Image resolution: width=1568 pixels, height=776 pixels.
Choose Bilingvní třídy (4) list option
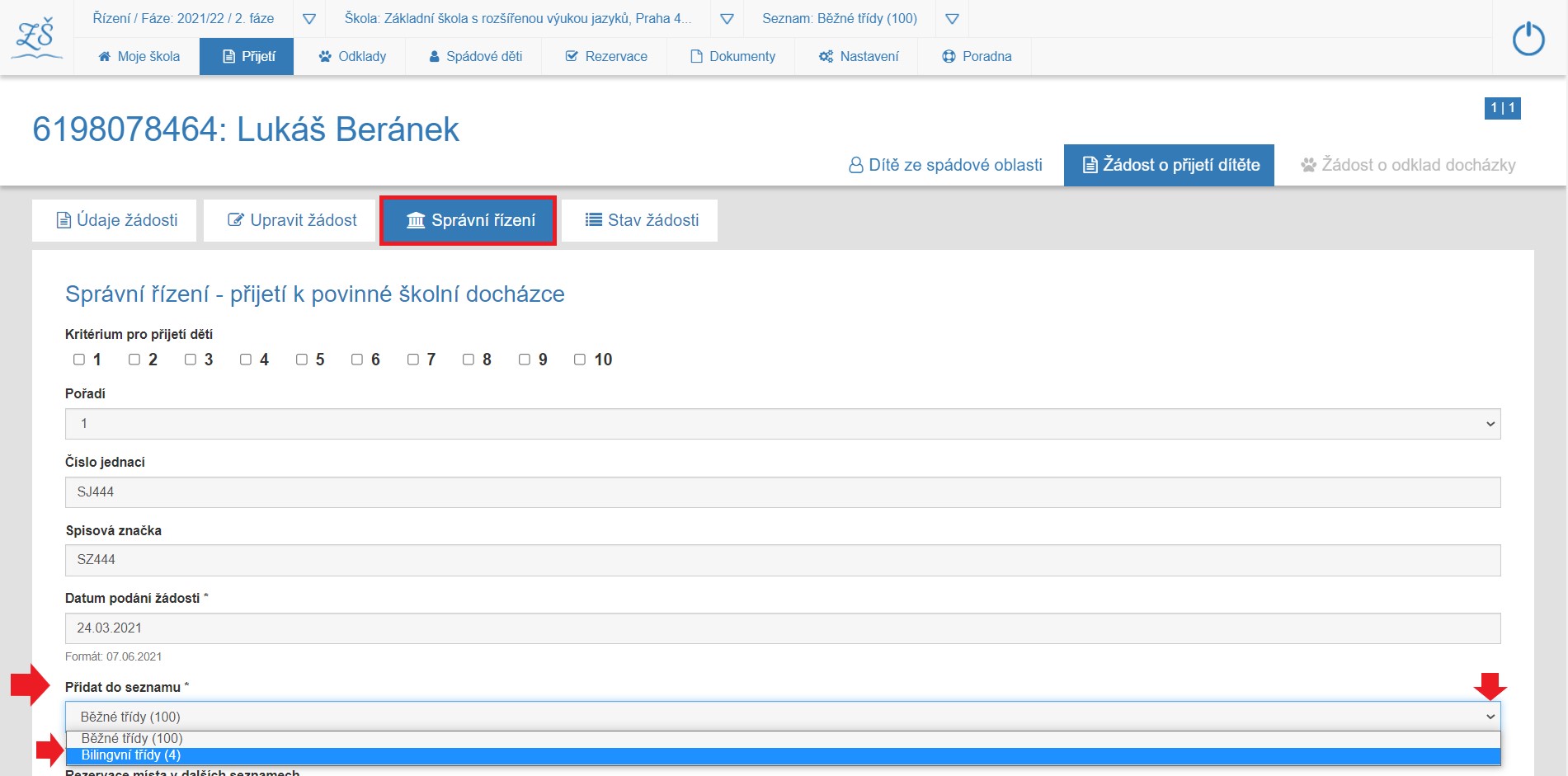pyautogui.click(x=783, y=755)
